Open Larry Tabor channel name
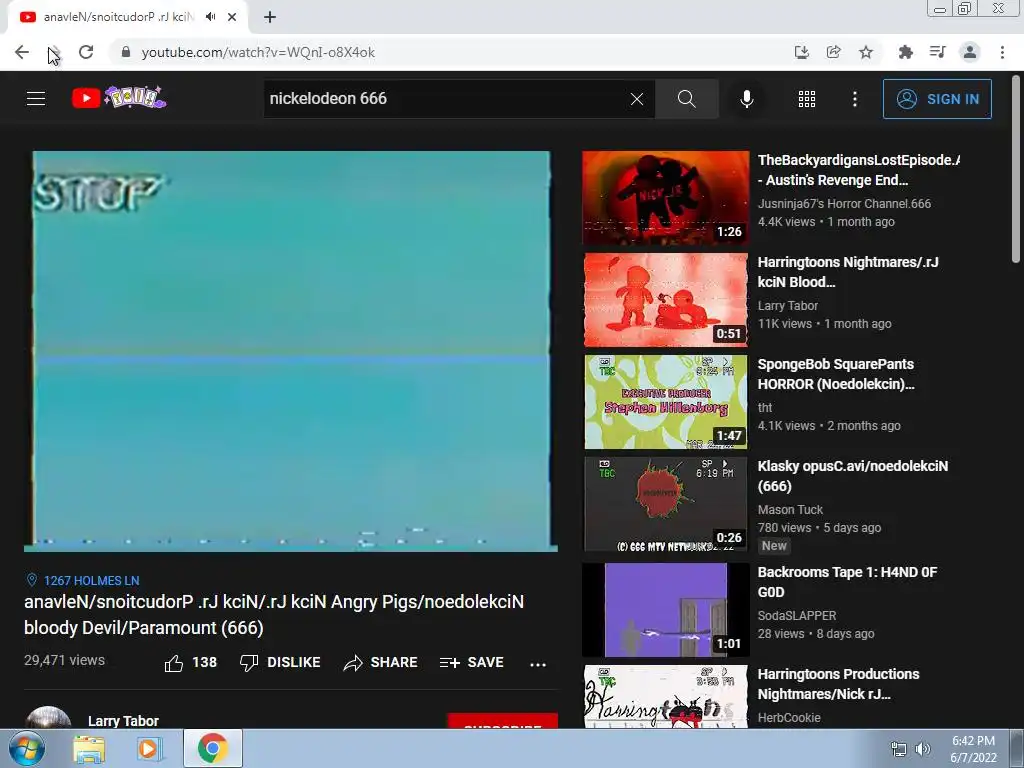Viewport: 1024px width, 768px height. point(123,721)
